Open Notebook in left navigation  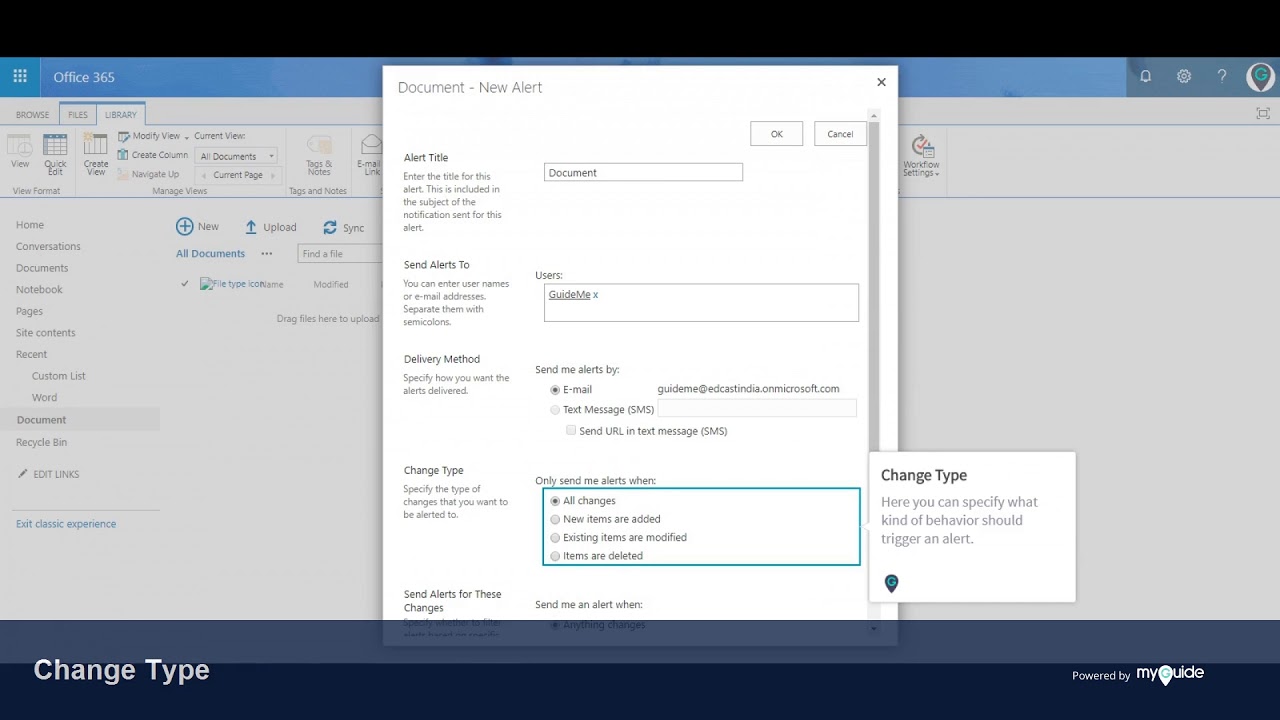(39, 290)
